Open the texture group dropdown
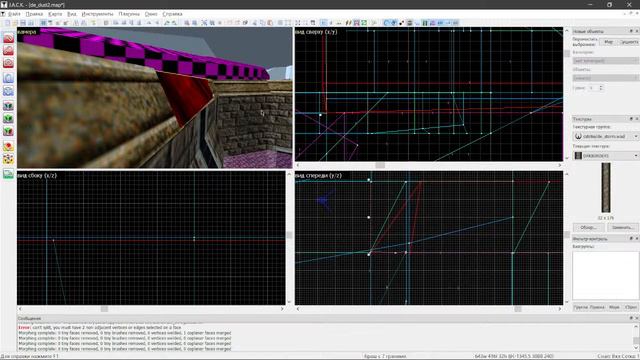Viewport: 640px width, 360px height. [605, 136]
